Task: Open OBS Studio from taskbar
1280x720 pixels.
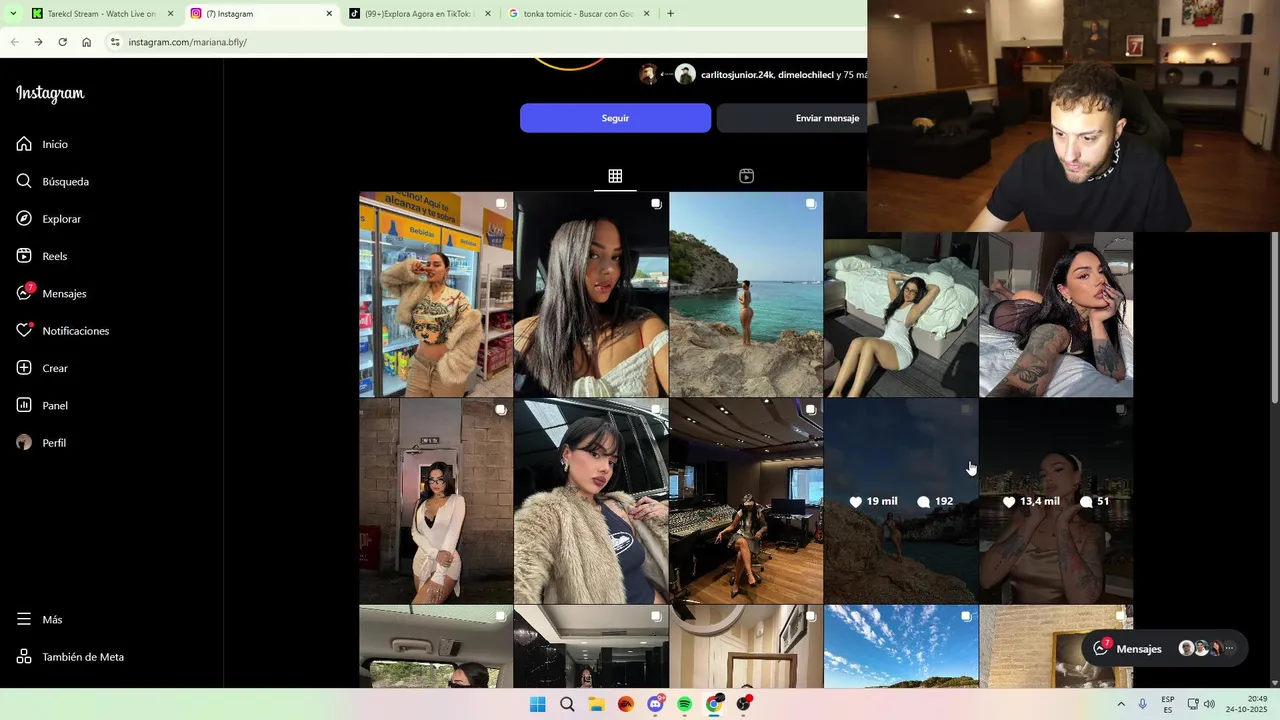Action: coord(743,704)
